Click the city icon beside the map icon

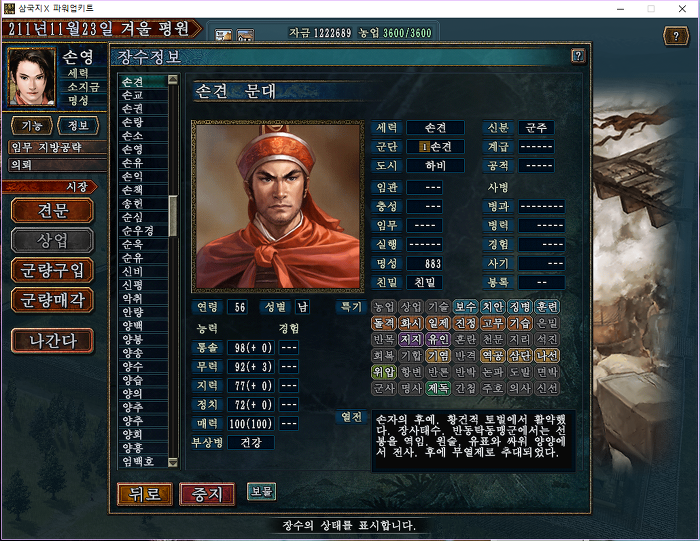pyautogui.click(x=245, y=35)
